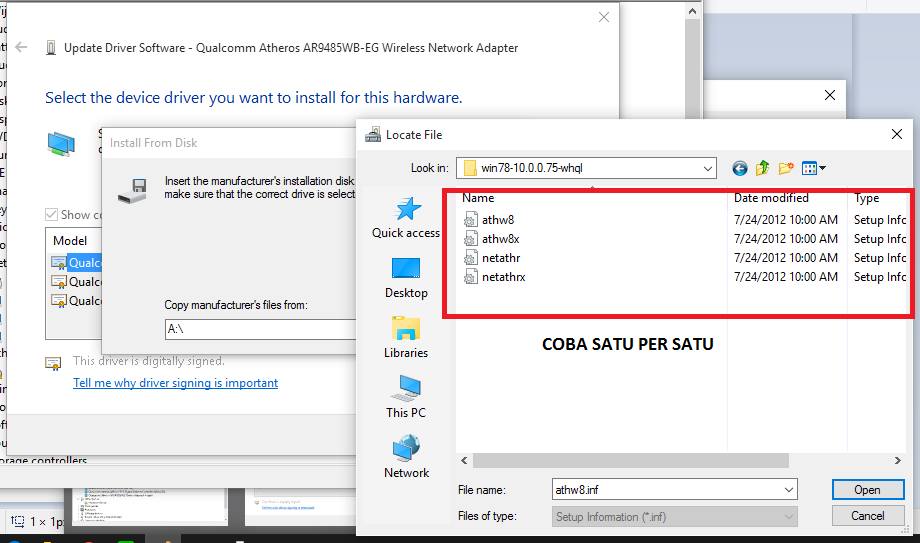The width and height of the screenshot is (920, 543).
Task: Select the netathr file icon
Action: tap(470, 258)
